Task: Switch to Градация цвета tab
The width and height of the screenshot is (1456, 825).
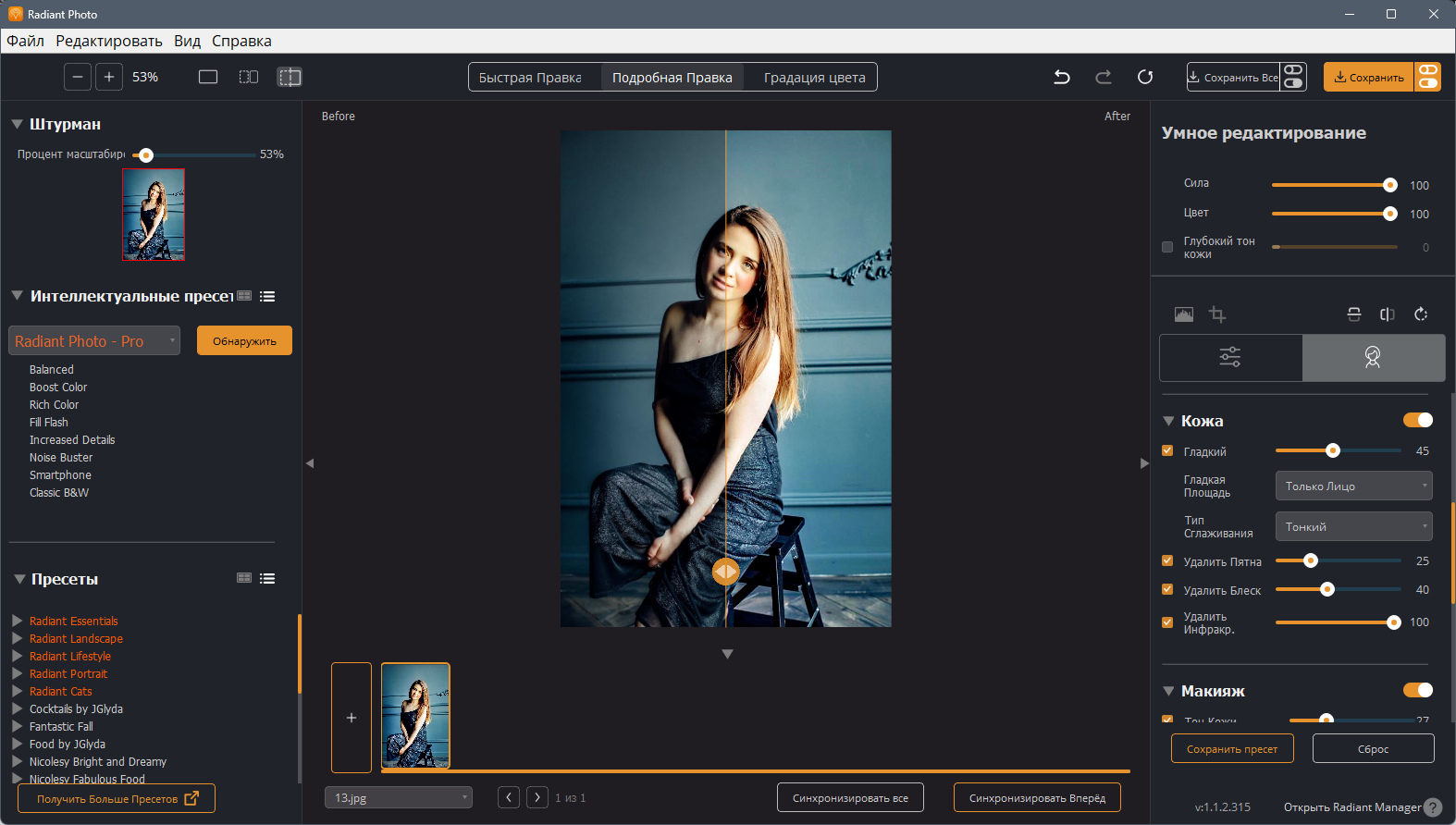Action: click(815, 78)
